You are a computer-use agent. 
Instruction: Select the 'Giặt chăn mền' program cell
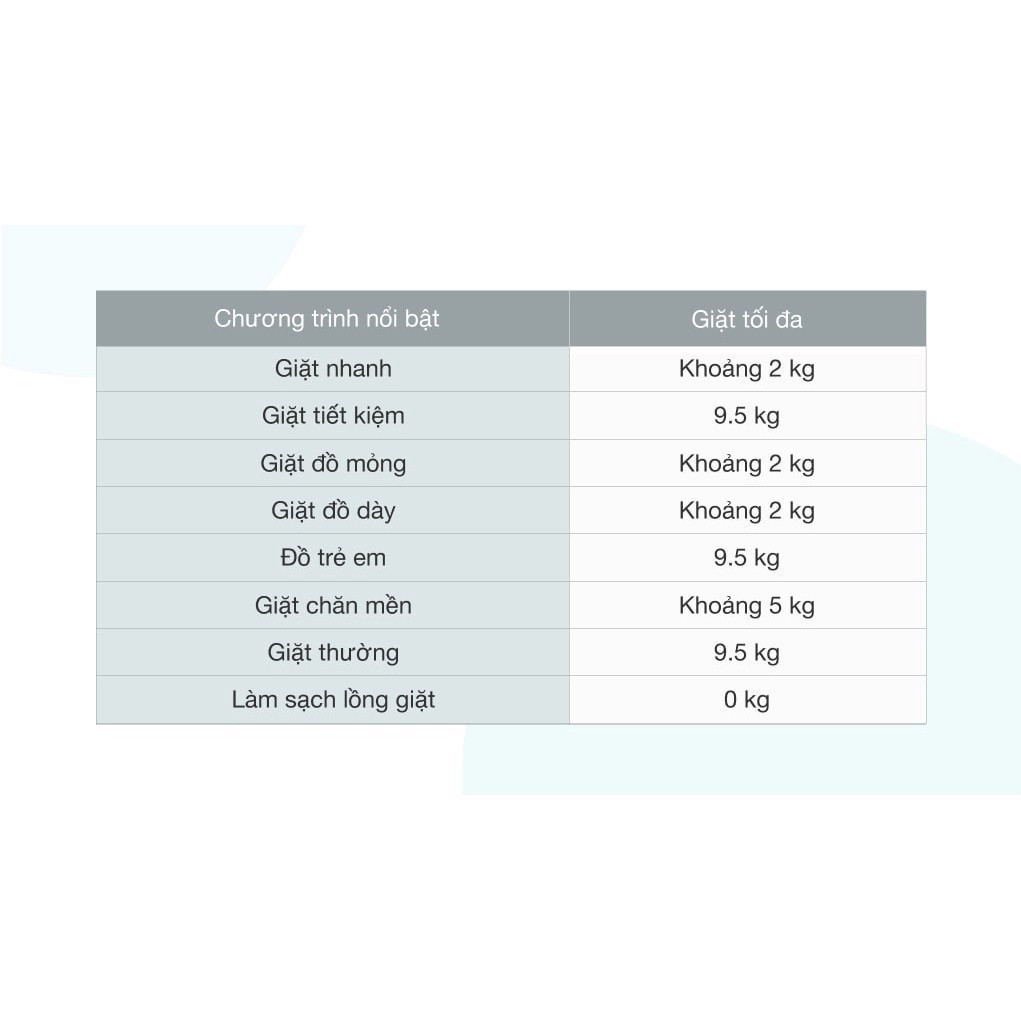(x=333, y=605)
